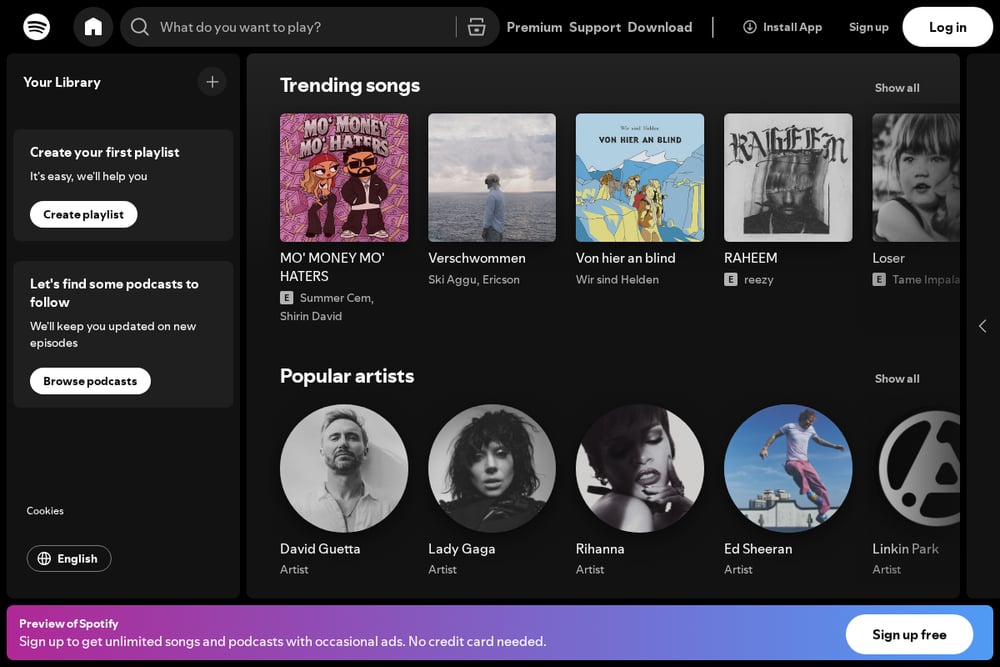Click the globe icon on the English button

coord(44,559)
